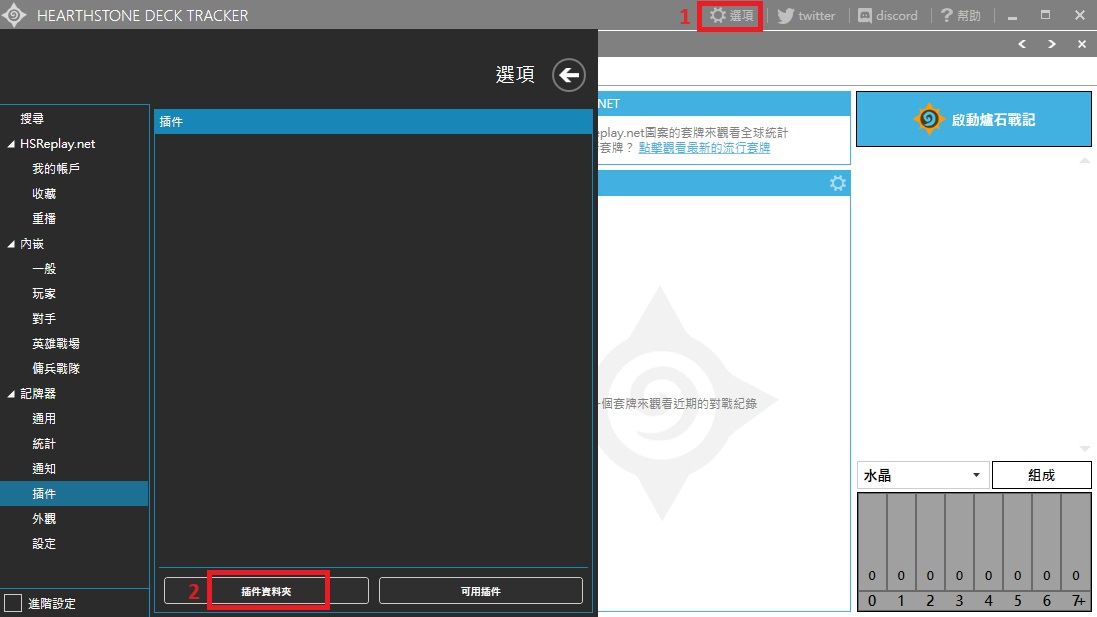Screen dimensions: 1097x617
Task: Click the twitter bird icon
Action: (x=787, y=15)
